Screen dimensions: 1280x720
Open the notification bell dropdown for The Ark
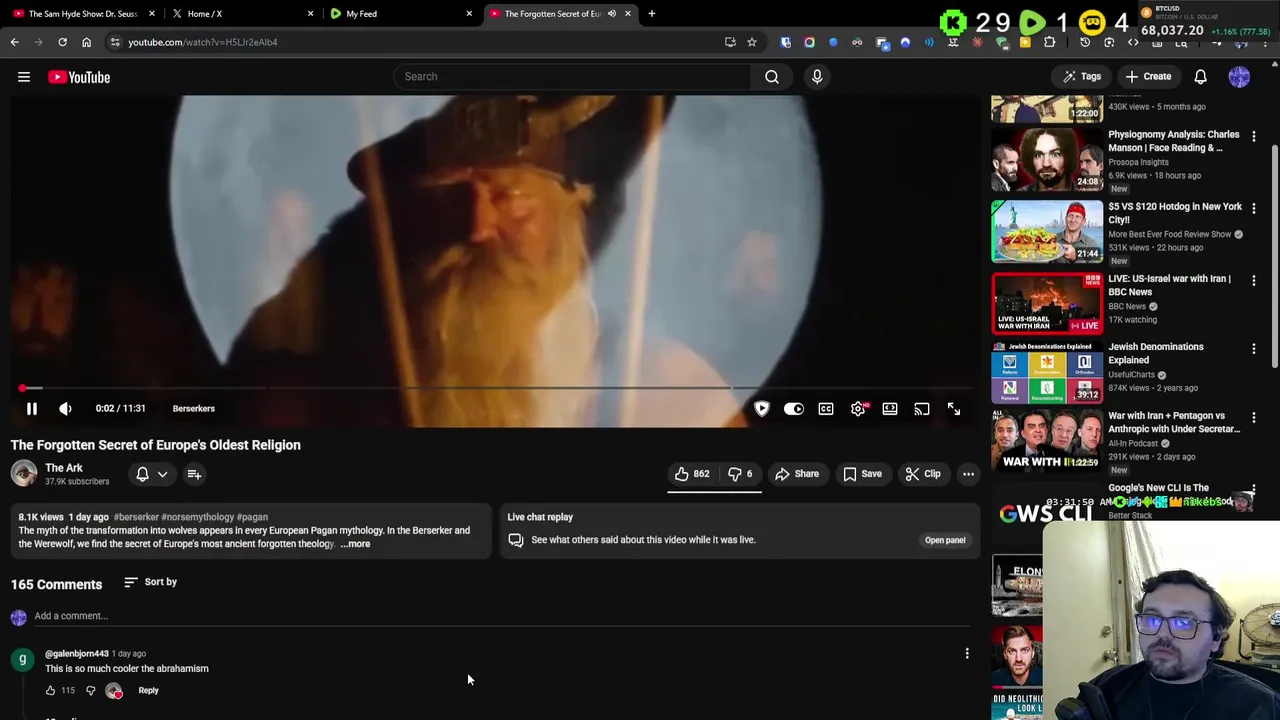(x=151, y=474)
